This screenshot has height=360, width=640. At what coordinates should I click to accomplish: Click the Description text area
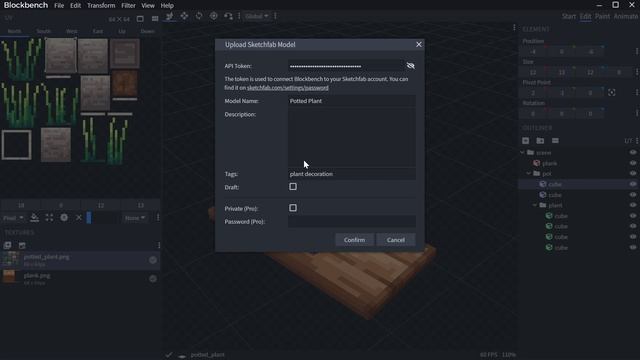click(352, 138)
